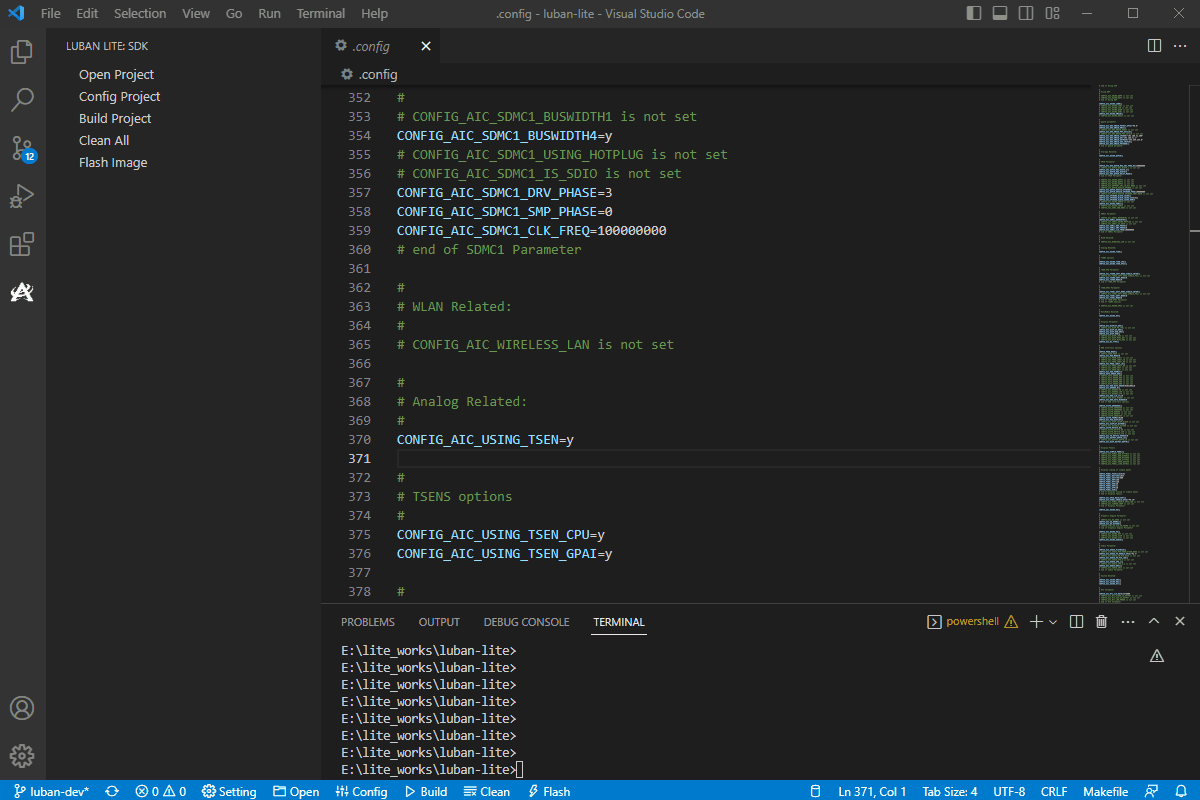Split the editor to the right
1200x800 pixels.
pyautogui.click(x=1154, y=46)
